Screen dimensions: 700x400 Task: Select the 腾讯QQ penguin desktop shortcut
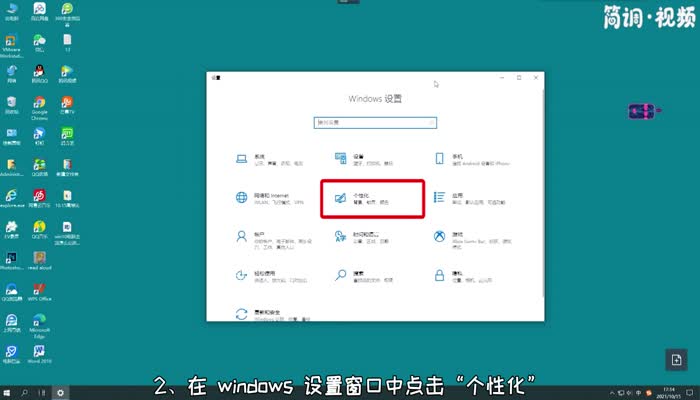pos(39,75)
